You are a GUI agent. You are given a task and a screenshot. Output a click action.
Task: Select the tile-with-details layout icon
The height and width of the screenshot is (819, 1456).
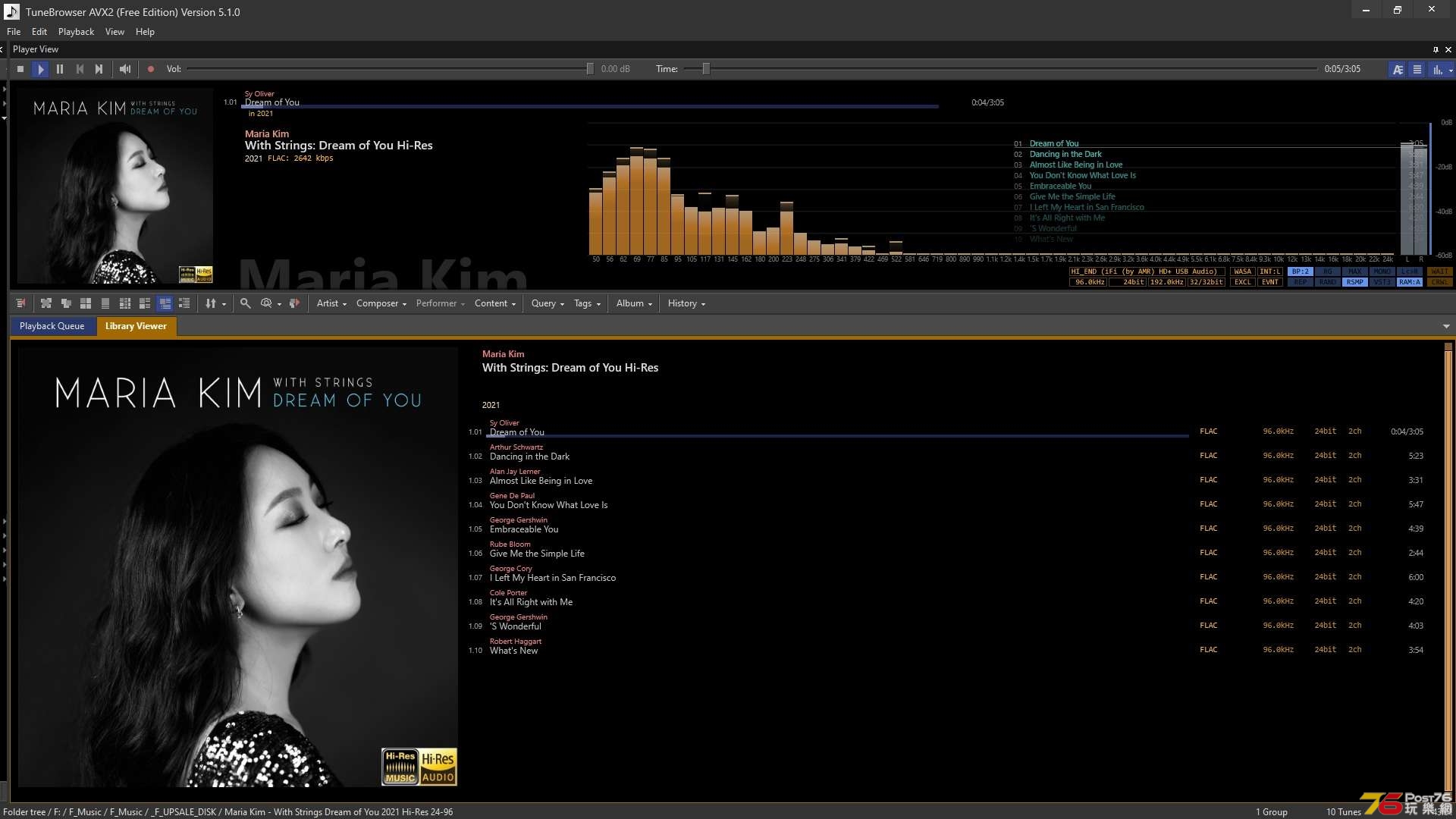coord(145,303)
